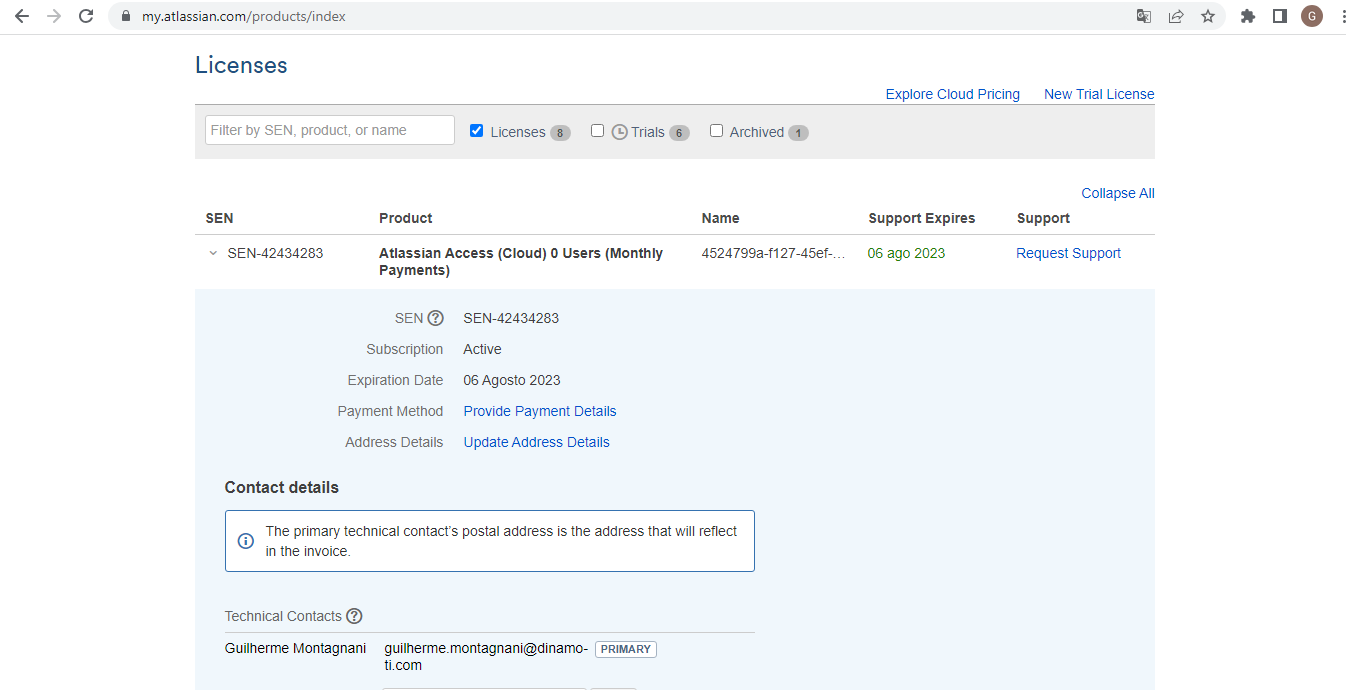The height and width of the screenshot is (690, 1346).
Task: Create a New Trial License
Action: click(1099, 94)
